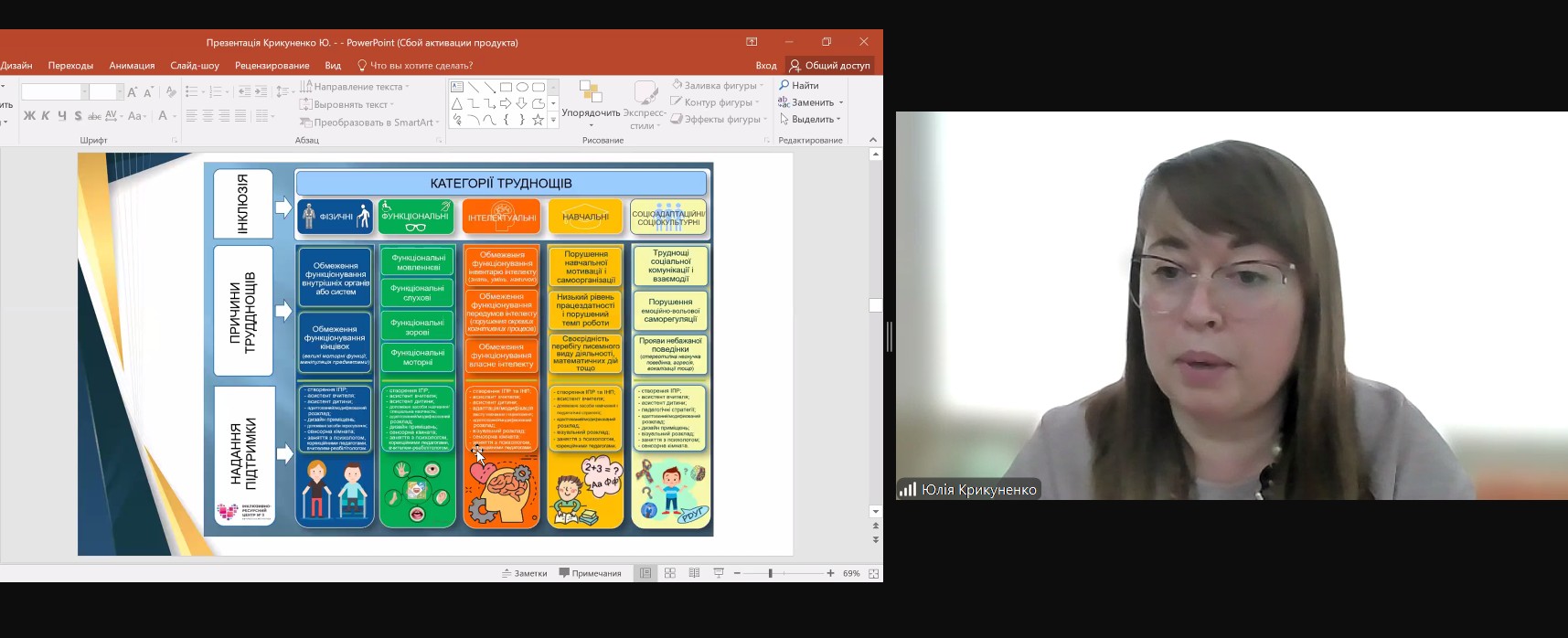This screenshot has width=1568, height=638.
Task: Toggle bold (Ж) formatting
Action: [x=29, y=116]
